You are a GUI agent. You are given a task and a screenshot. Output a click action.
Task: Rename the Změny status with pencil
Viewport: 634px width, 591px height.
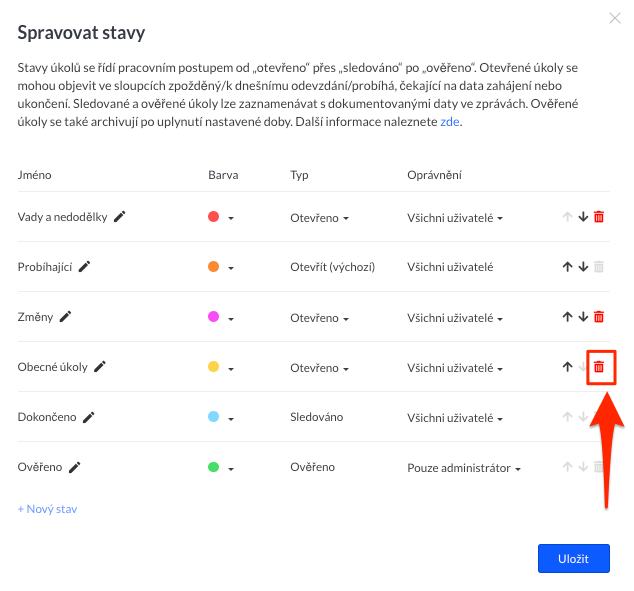pyautogui.click(x=66, y=317)
